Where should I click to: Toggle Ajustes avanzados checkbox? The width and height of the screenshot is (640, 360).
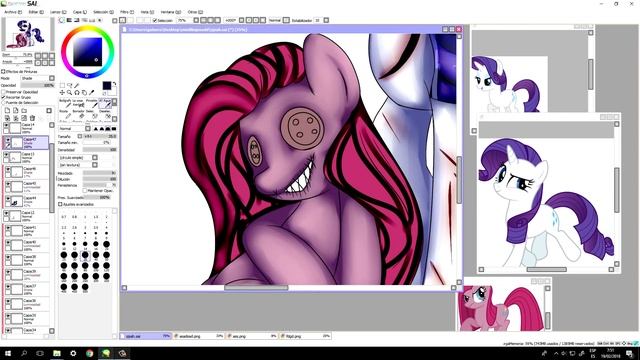point(60,204)
